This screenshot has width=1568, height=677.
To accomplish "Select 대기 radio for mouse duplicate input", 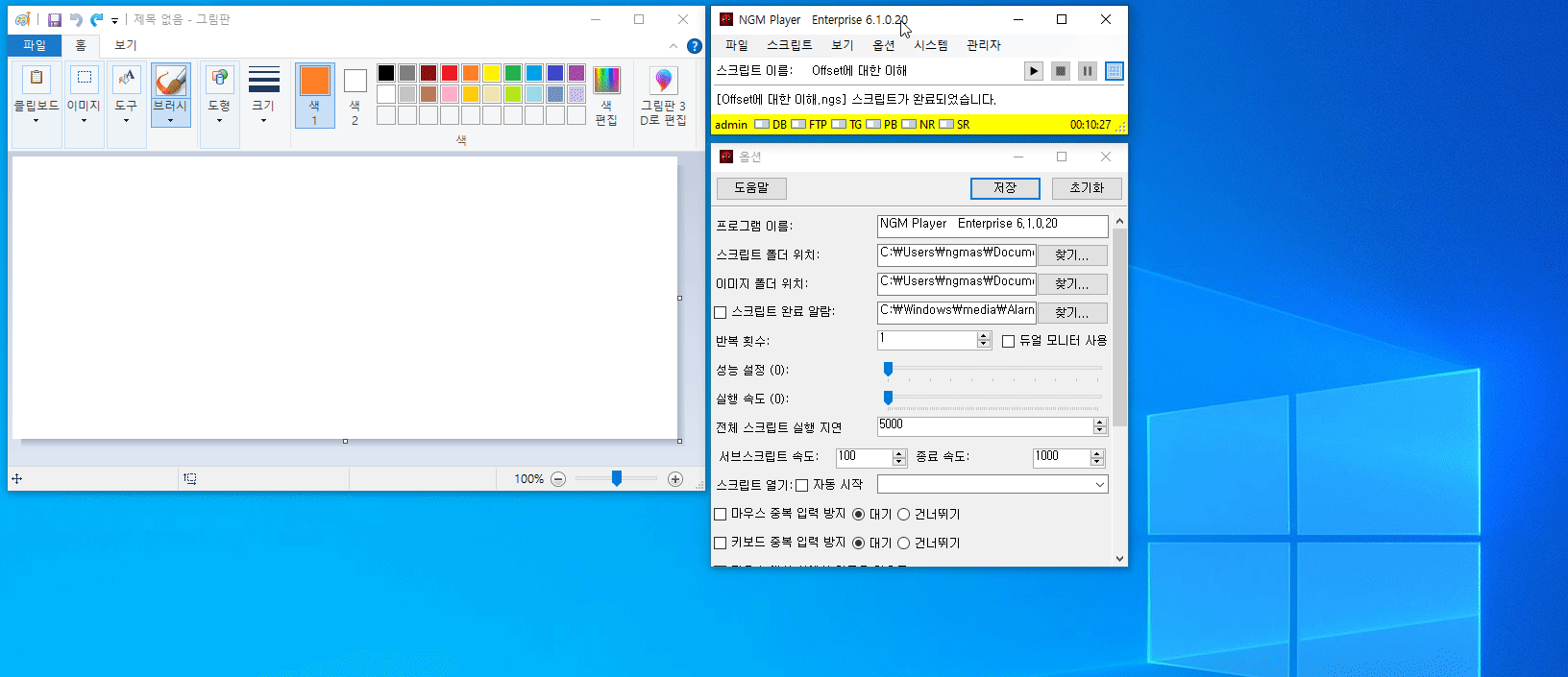I will point(859,514).
